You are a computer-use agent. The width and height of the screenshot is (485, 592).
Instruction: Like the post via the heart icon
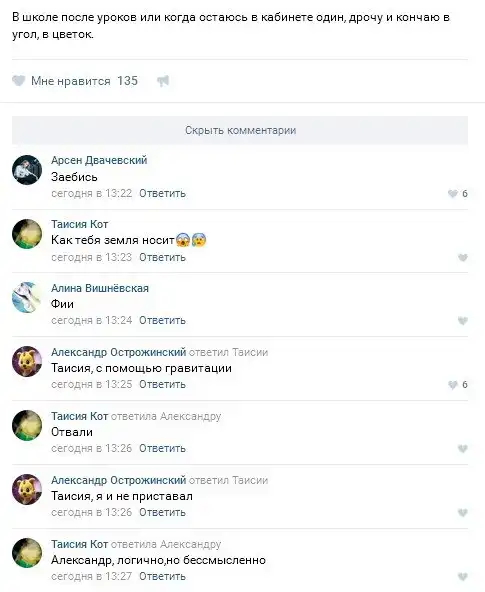pos(18,80)
